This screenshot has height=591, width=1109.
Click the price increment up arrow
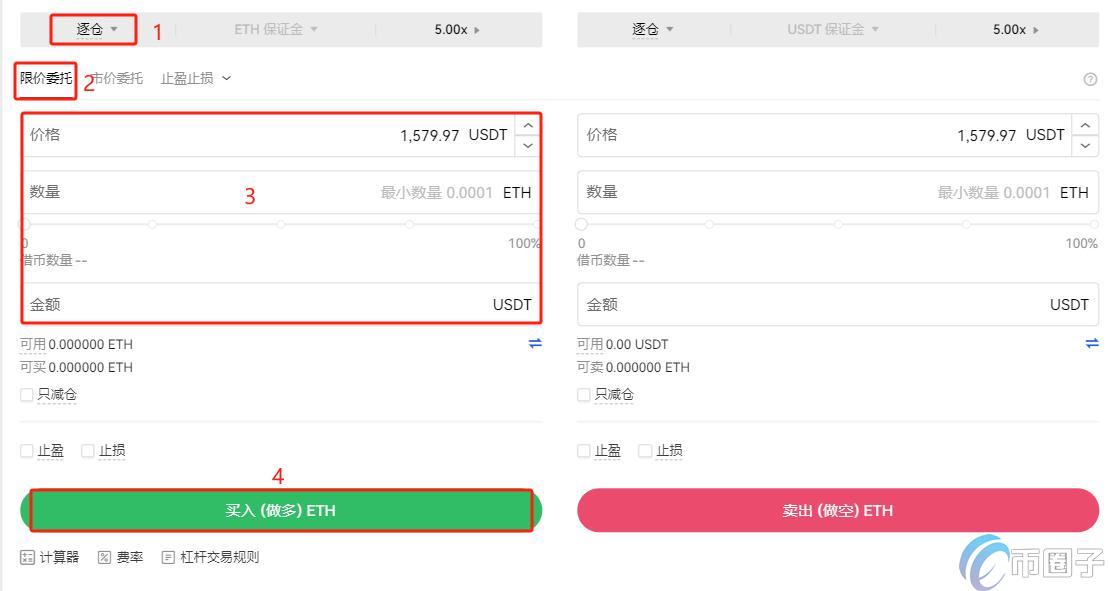click(x=527, y=124)
